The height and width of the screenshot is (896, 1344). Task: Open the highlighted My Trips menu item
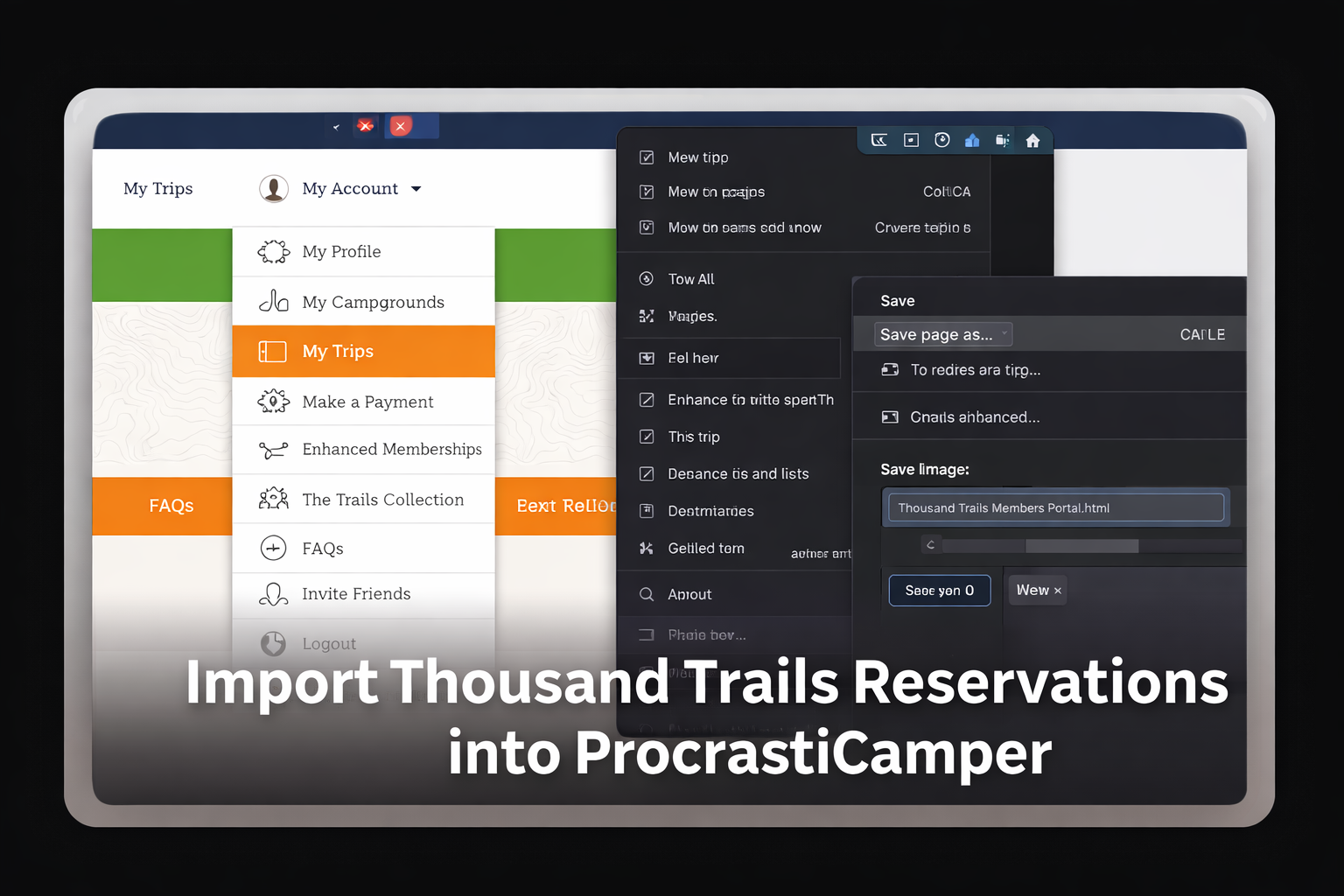(363, 352)
